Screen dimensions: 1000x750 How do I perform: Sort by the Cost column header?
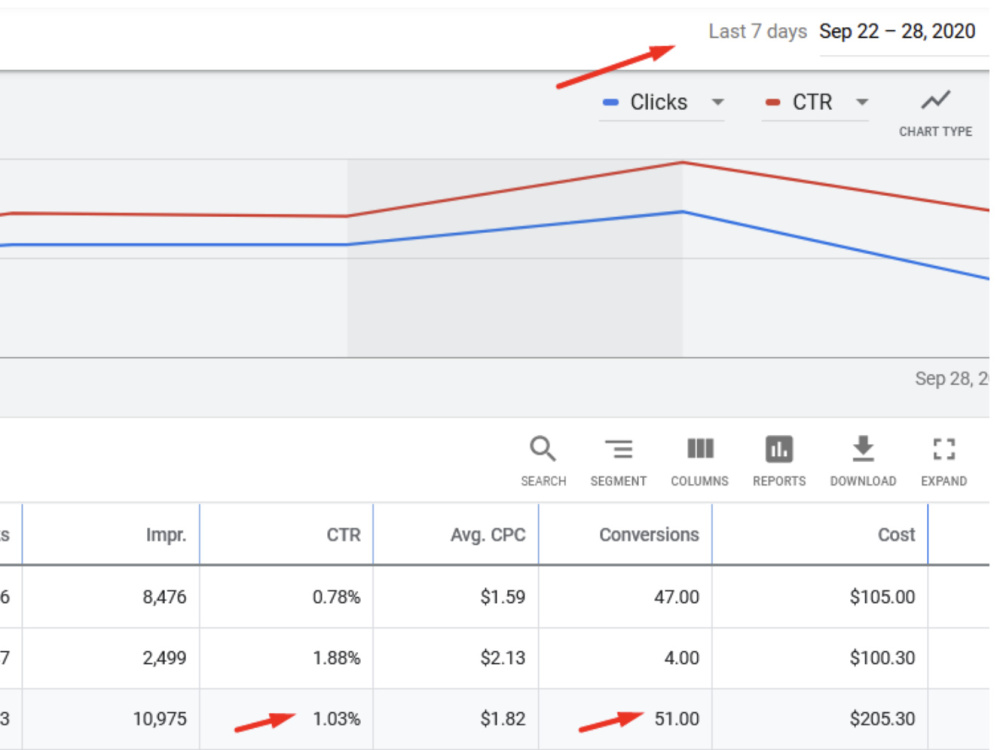click(x=896, y=534)
